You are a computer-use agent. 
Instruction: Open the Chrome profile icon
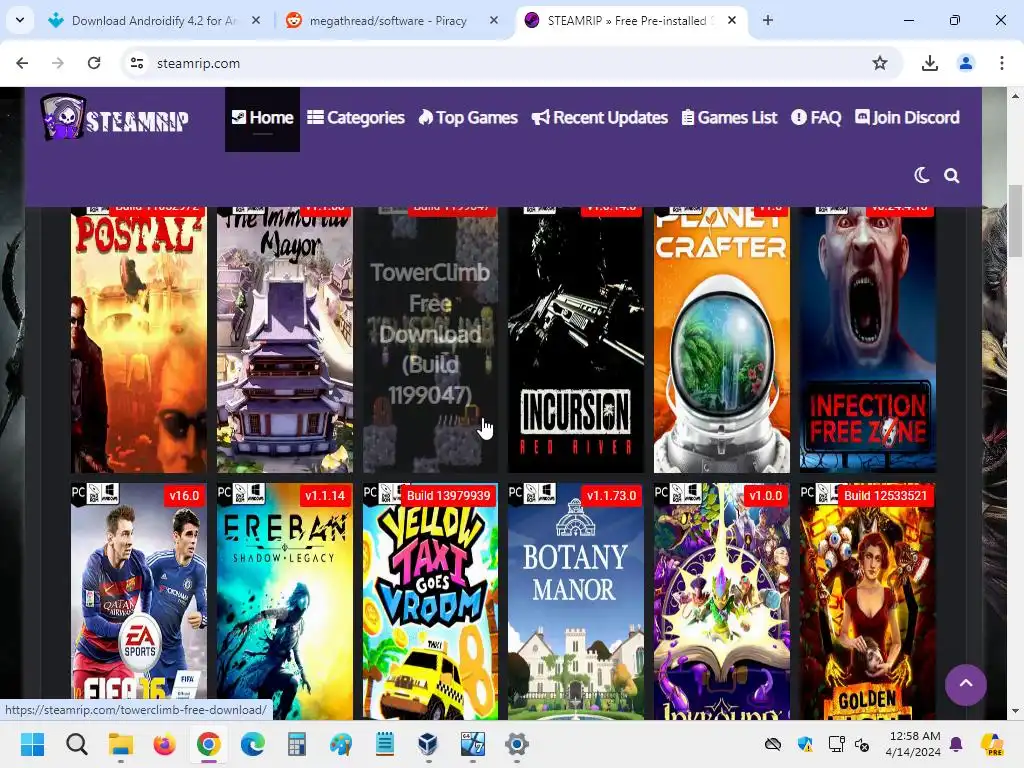pyautogui.click(x=966, y=63)
